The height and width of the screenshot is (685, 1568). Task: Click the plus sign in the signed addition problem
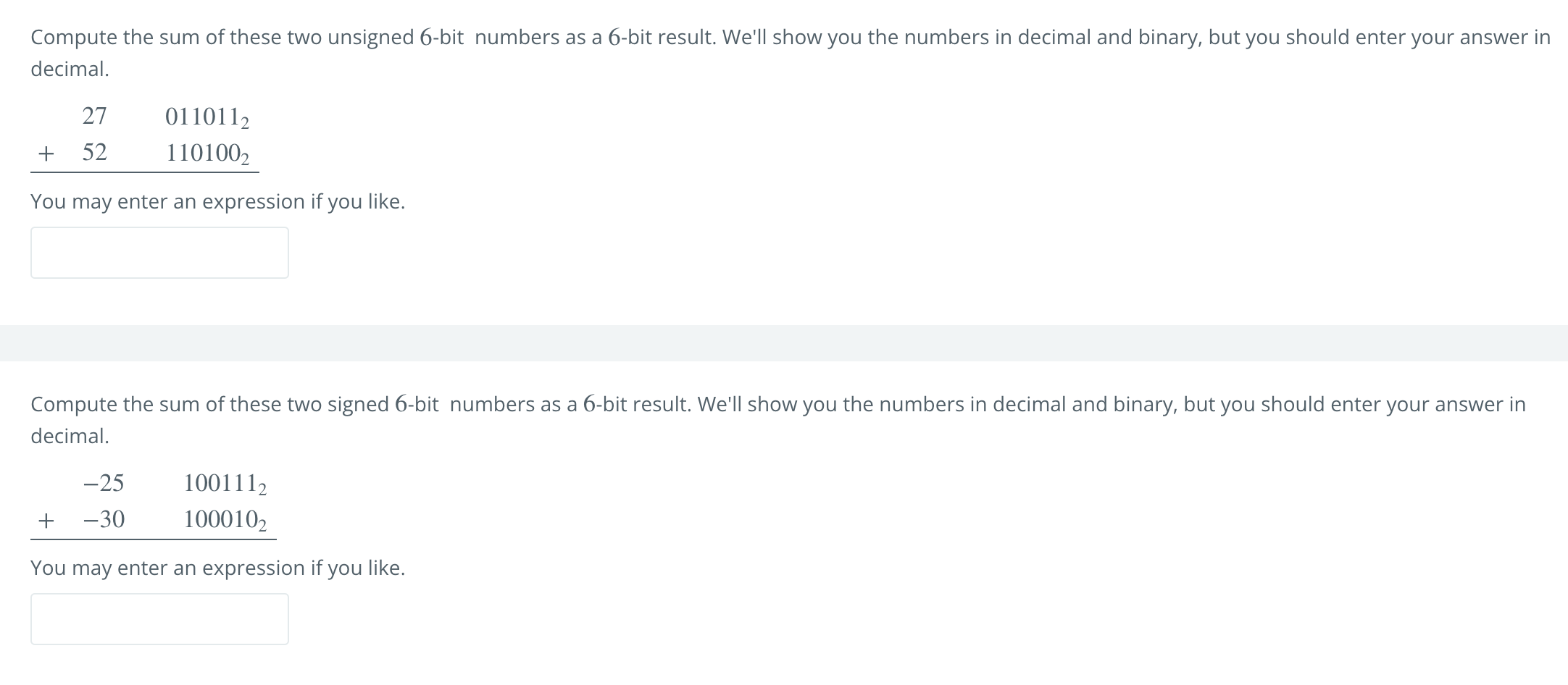tap(46, 519)
